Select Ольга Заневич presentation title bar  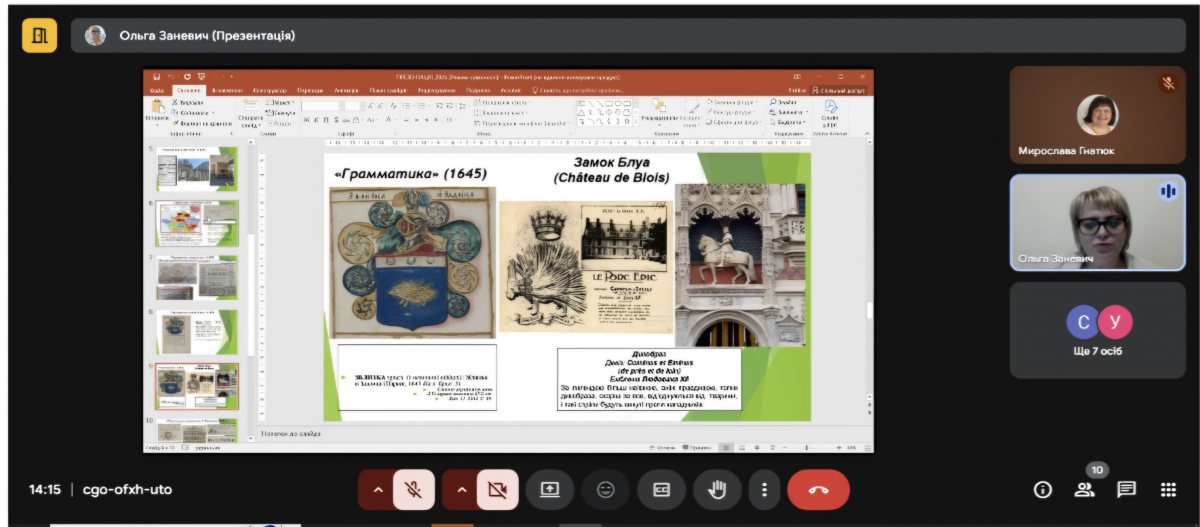pyautogui.click(x=207, y=36)
